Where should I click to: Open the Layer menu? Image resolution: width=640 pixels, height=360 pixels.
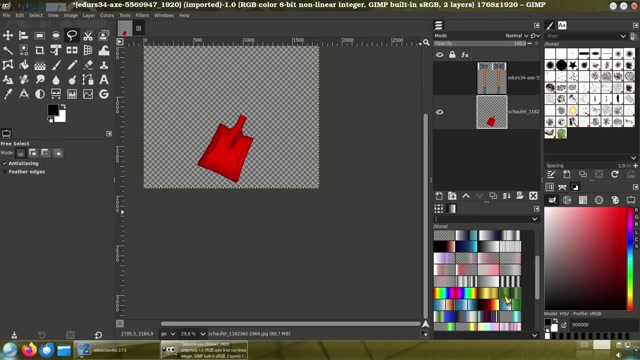[89, 15]
